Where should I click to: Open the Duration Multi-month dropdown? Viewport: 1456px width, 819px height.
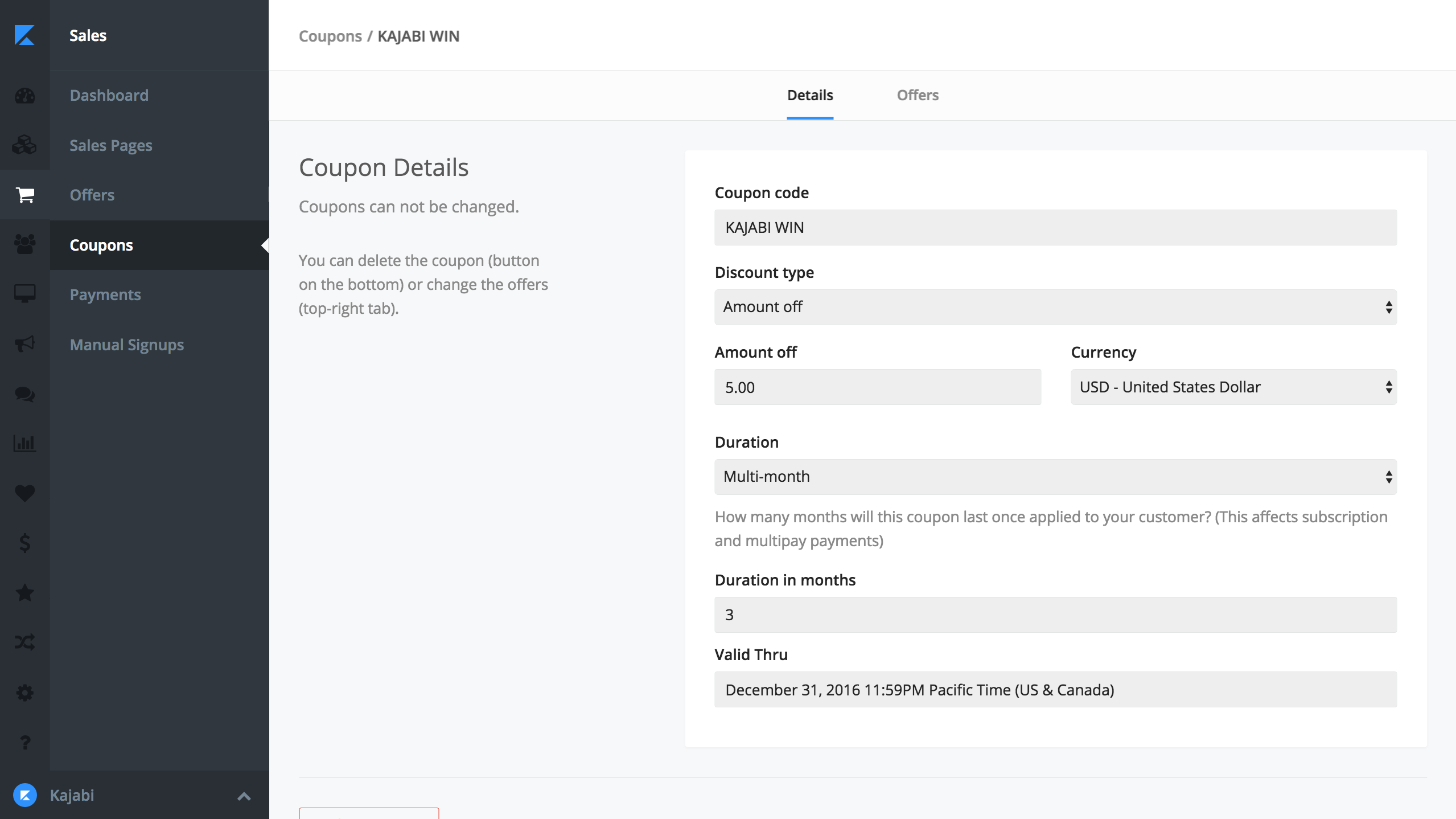click(1055, 477)
